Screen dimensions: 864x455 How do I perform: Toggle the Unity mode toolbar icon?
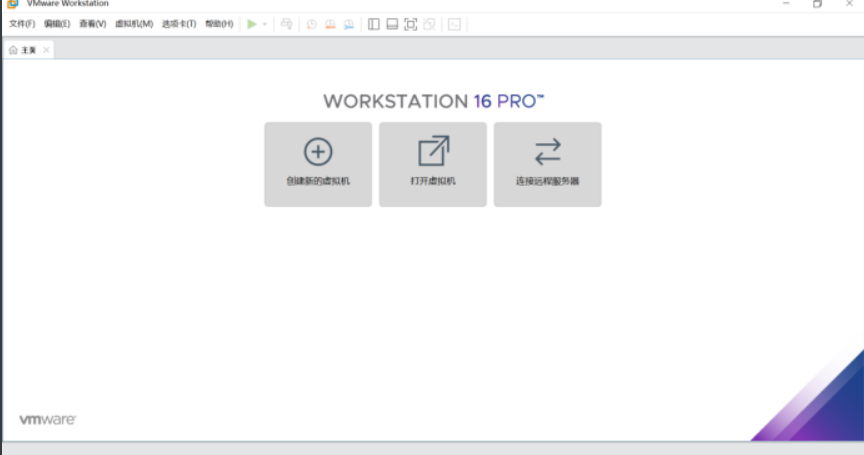click(x=429, y=24)
